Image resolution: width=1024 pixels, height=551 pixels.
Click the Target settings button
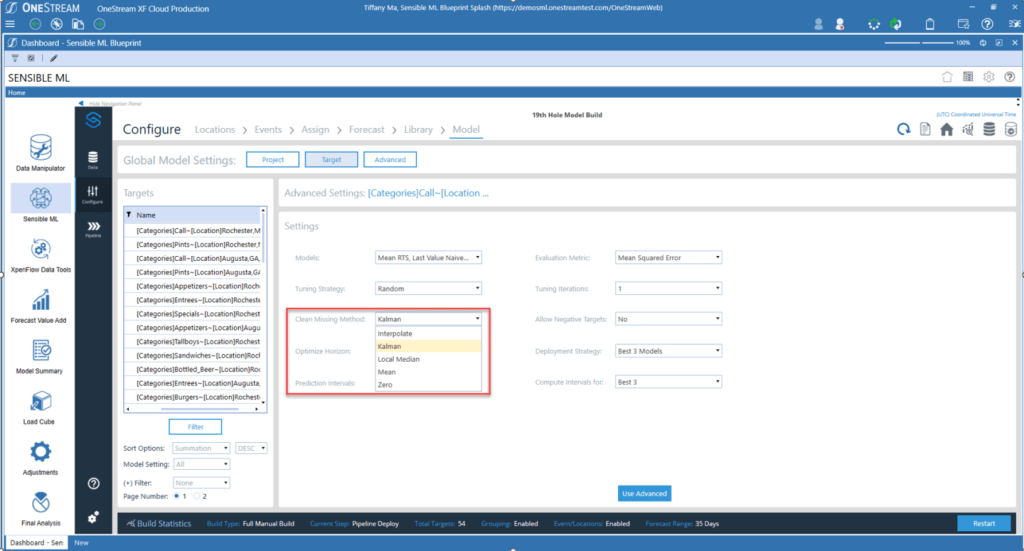[x=331, y=159]
